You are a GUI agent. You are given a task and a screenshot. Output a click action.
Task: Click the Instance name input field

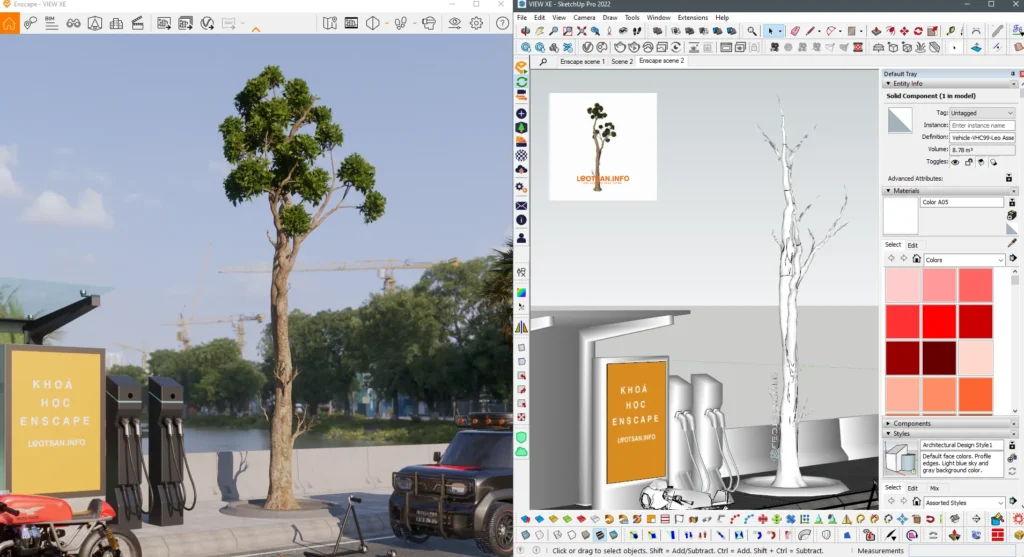point(982,125)
